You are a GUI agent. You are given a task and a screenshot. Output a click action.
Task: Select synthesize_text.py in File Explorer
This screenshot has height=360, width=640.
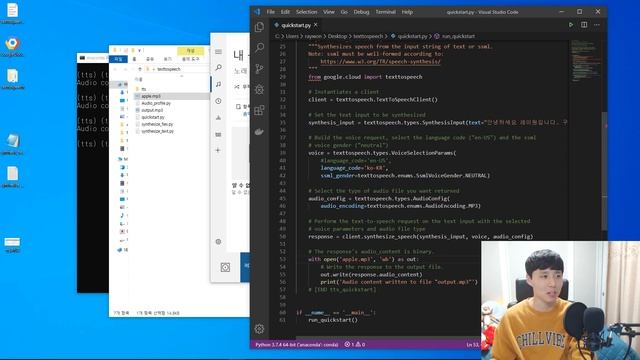[x=158, y=131]
